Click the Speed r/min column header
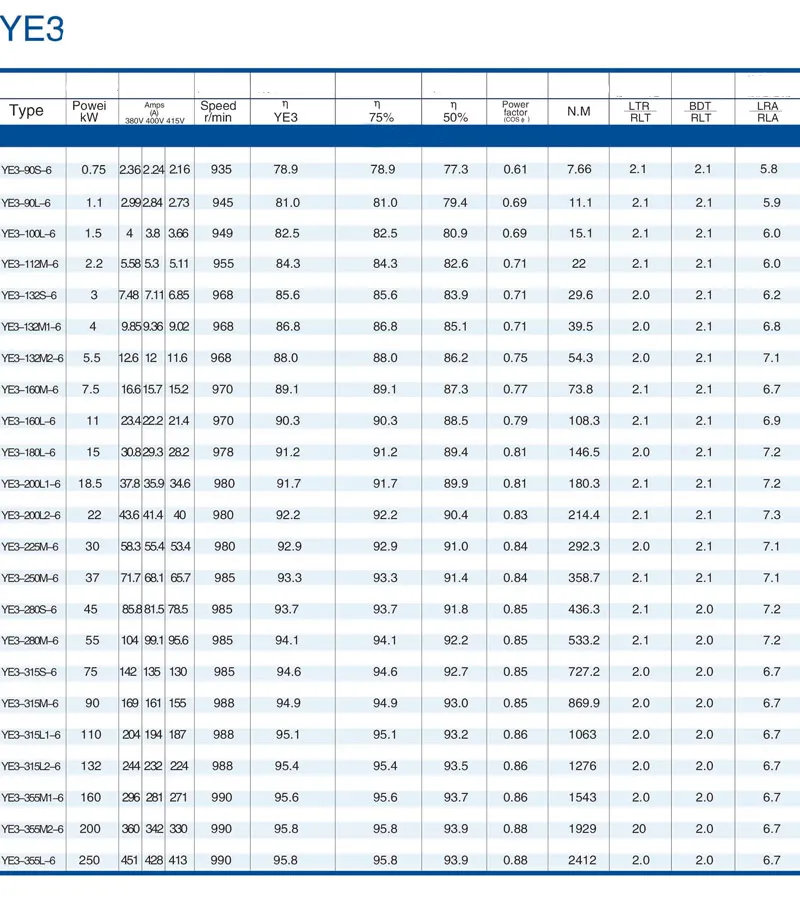The image size is (800, 904). point(218,110)
